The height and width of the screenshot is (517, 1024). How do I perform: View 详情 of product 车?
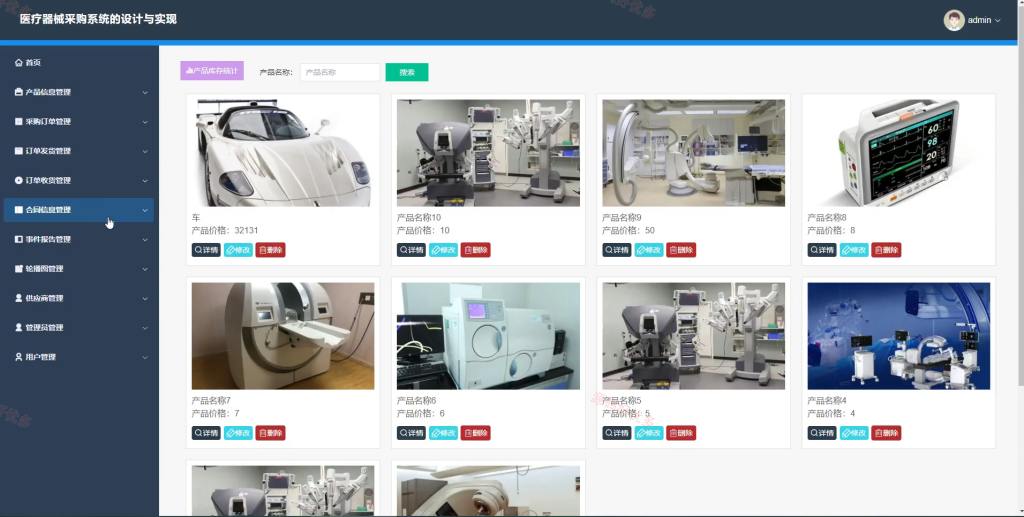pos(206,250)
